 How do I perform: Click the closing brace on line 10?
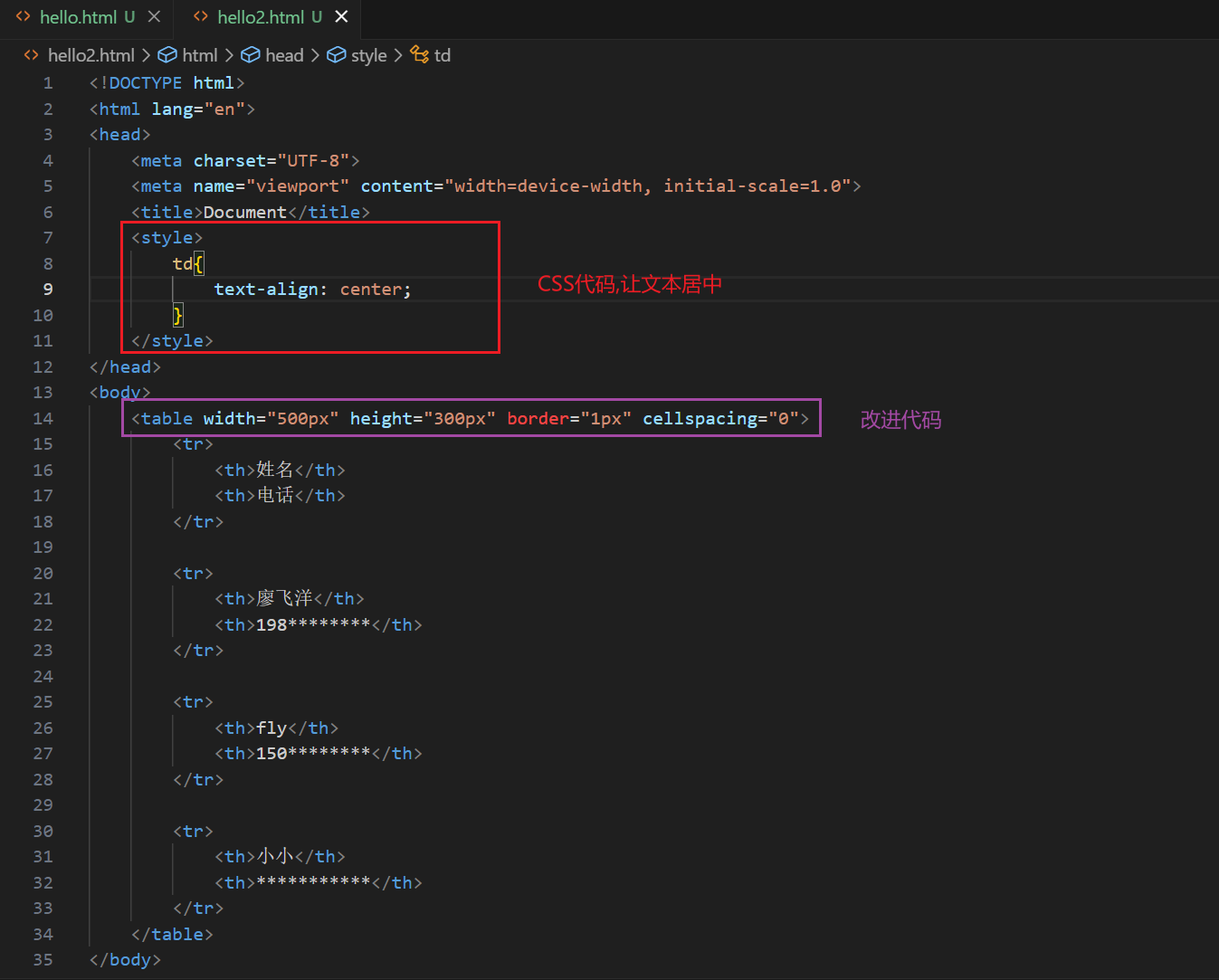[178, 315]
